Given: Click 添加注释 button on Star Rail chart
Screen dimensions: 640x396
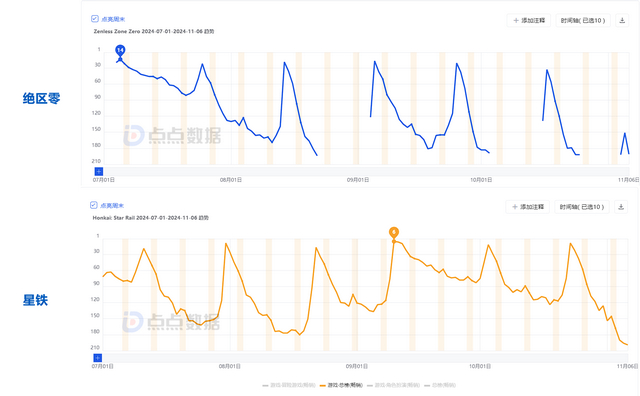Looking at the screenshot, I should click(528, 207).
